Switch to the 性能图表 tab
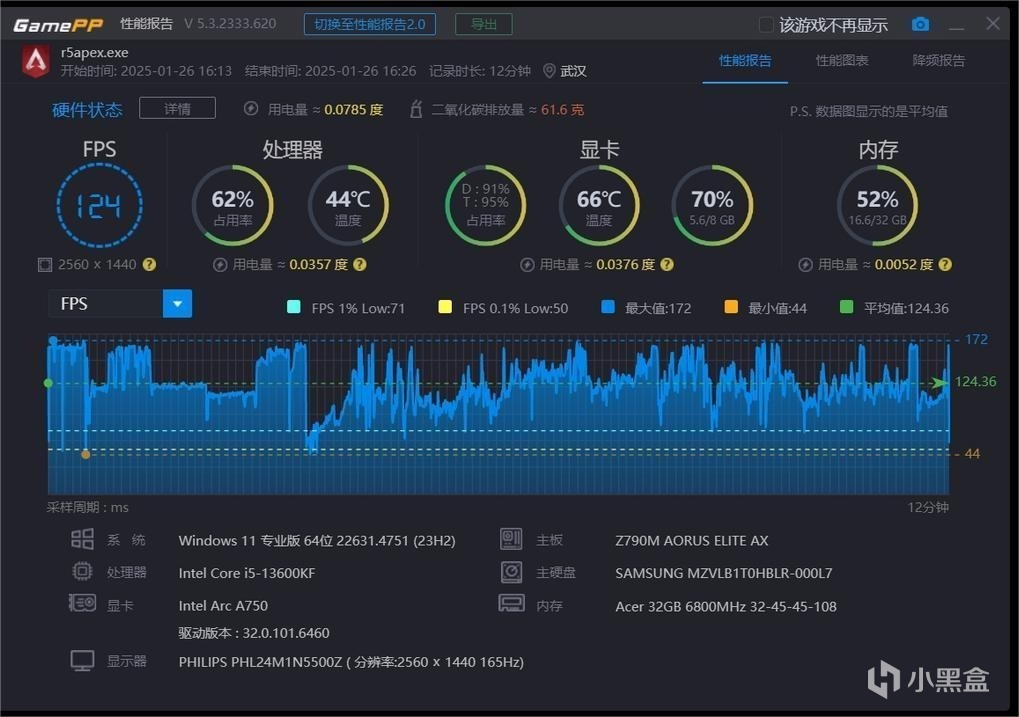Viewport: 1019px width, 717px height. [x=842, y=60]
